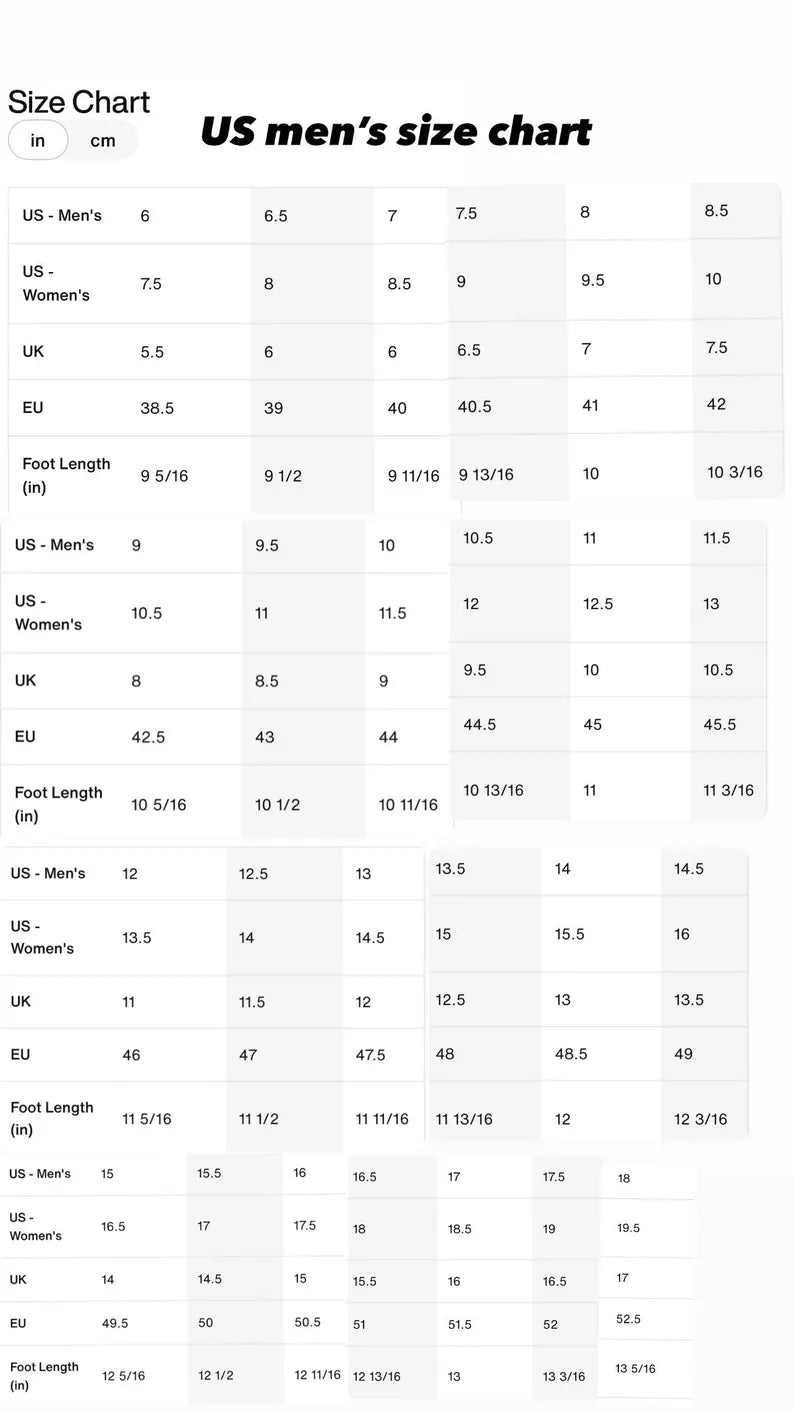Select the 'in' unit option
This screenshot has height=1411, width=794.
point(38,140)
